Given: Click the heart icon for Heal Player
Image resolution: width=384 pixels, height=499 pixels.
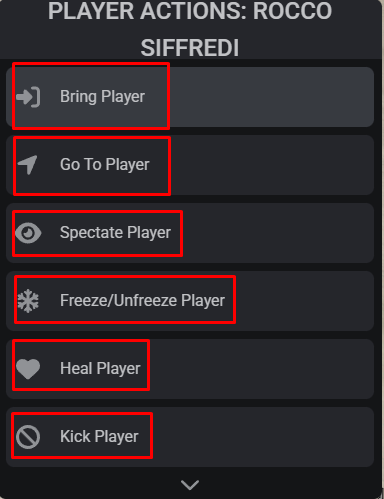Looking at the screenshot, I should pyautogui.click(x=28, y=369).
